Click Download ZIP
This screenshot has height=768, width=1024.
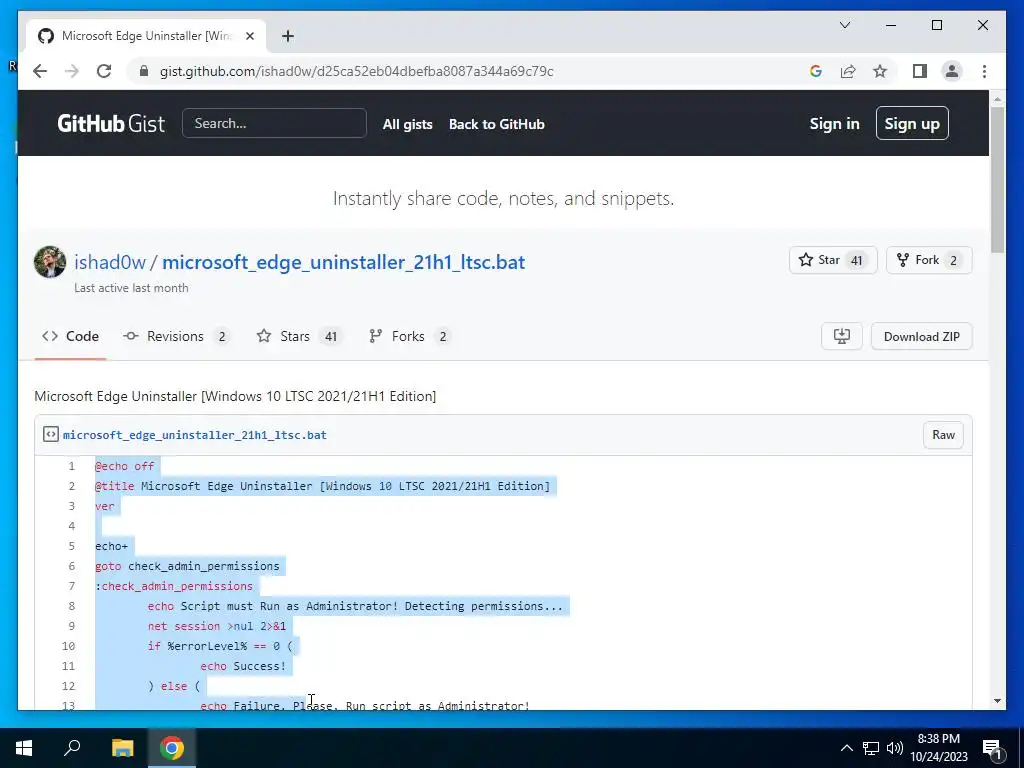(x=921, y=336)
